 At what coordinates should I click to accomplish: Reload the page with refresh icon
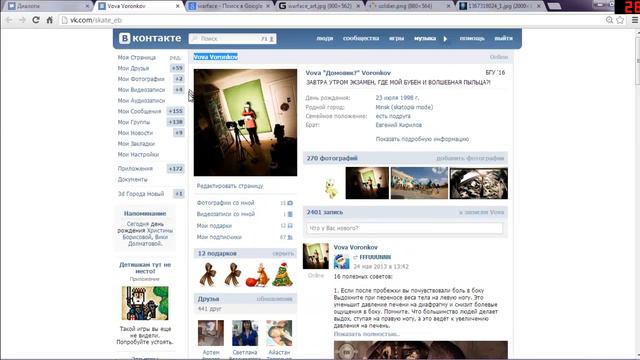point(36,20)
